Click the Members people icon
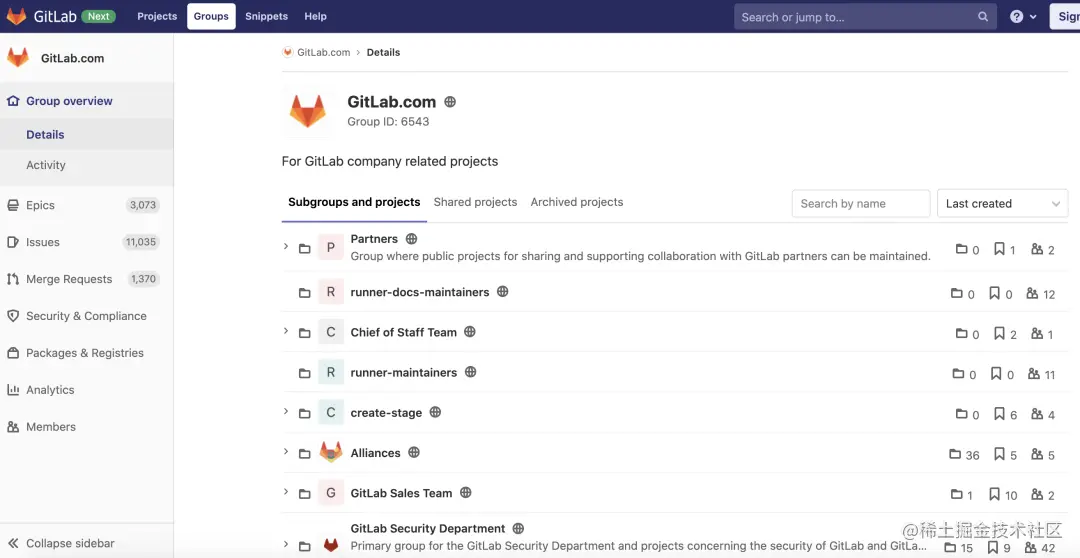 12,427
